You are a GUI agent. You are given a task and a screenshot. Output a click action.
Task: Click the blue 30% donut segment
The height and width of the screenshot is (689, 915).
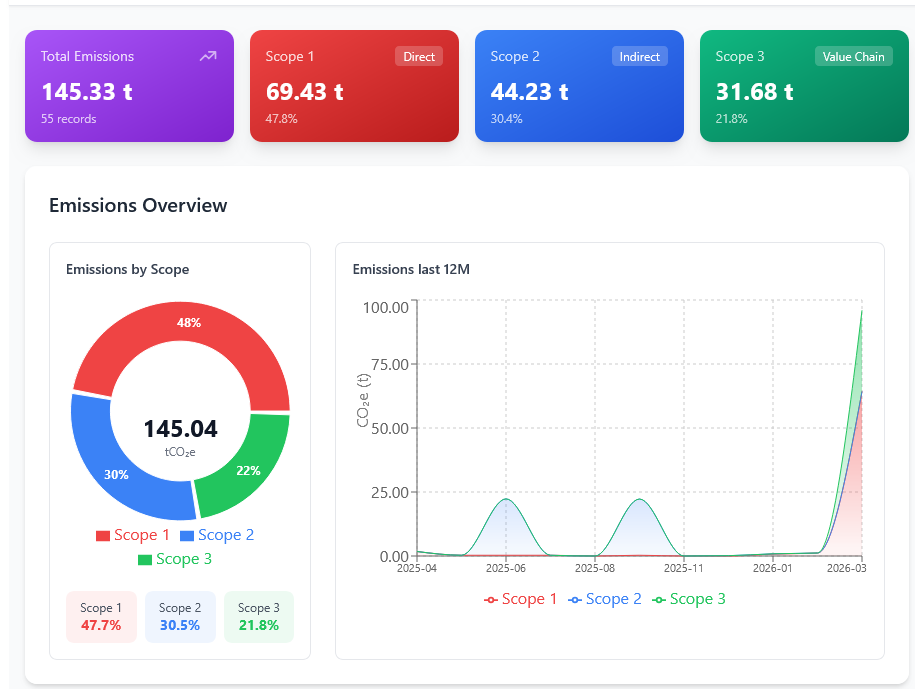coord(116,474)
